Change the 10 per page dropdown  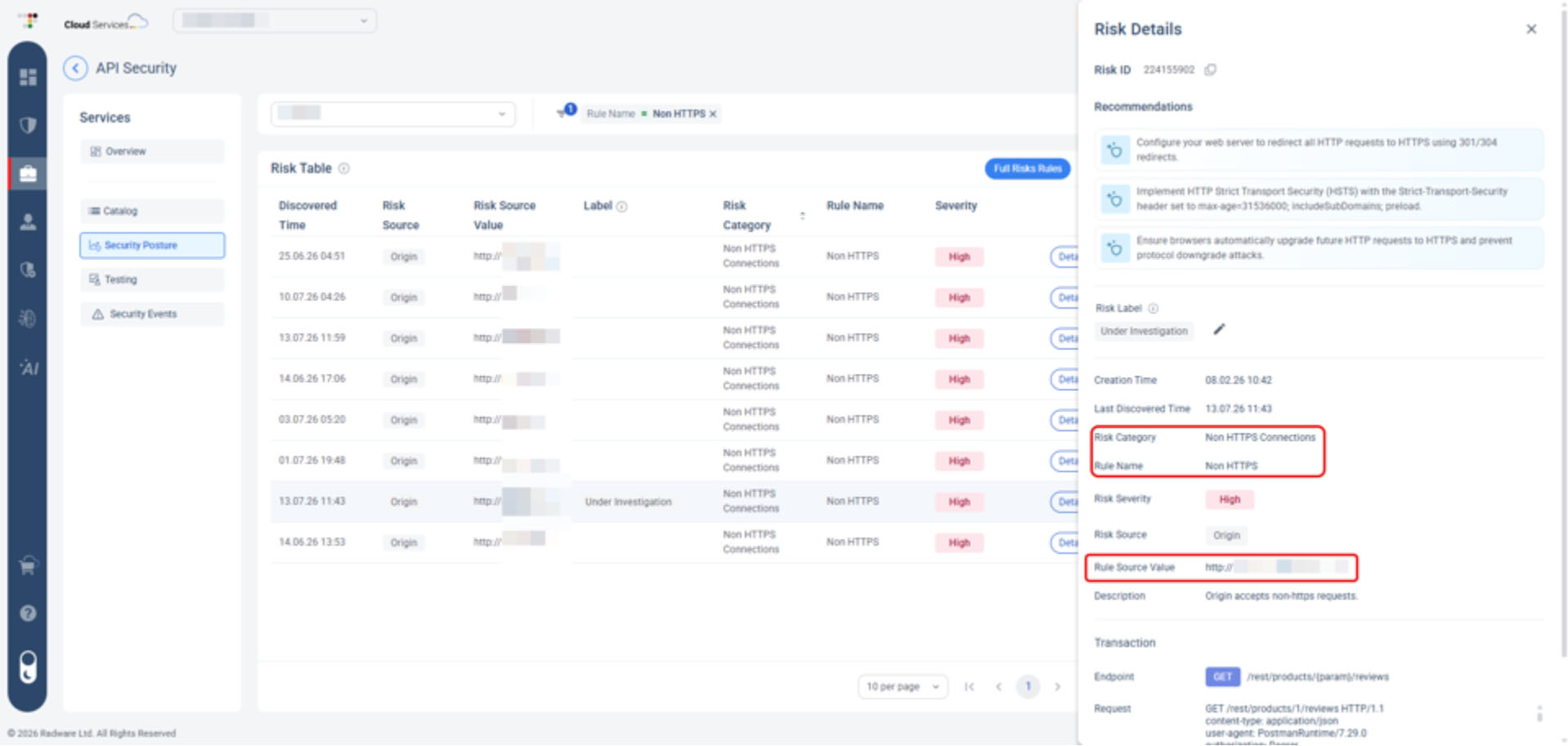point(903,686)
